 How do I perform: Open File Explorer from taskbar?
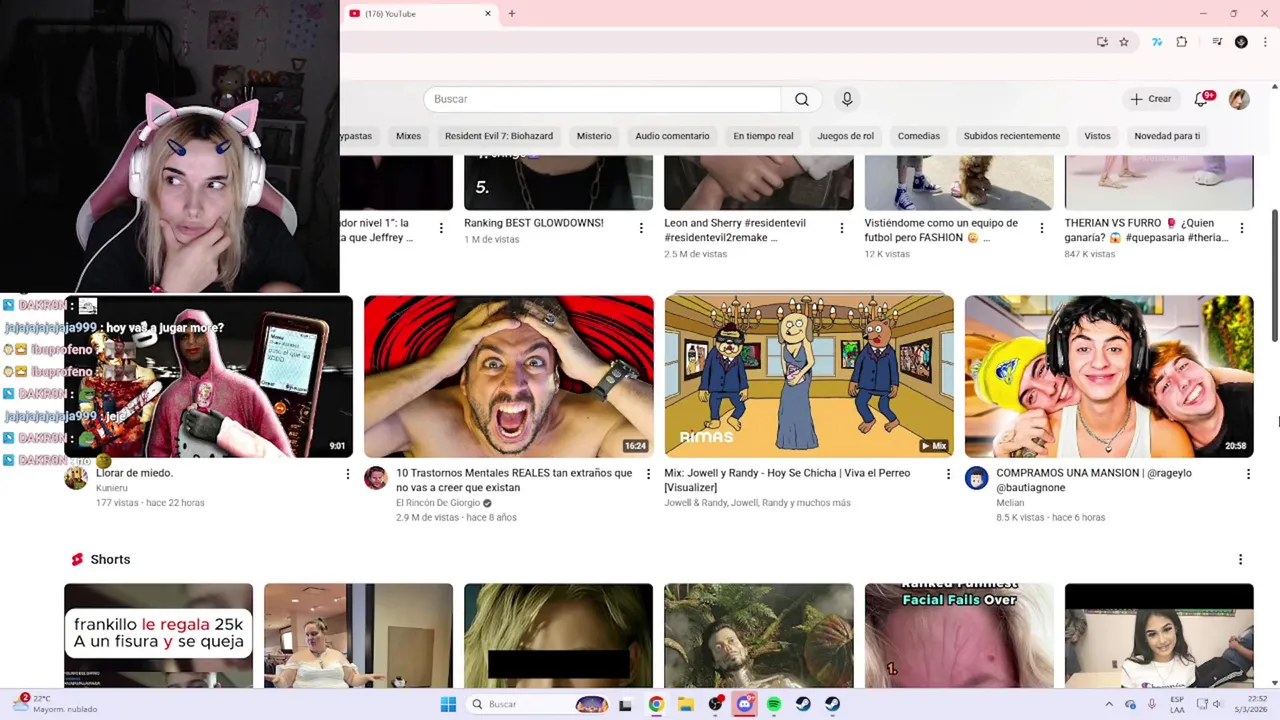(x=685, y=704)
